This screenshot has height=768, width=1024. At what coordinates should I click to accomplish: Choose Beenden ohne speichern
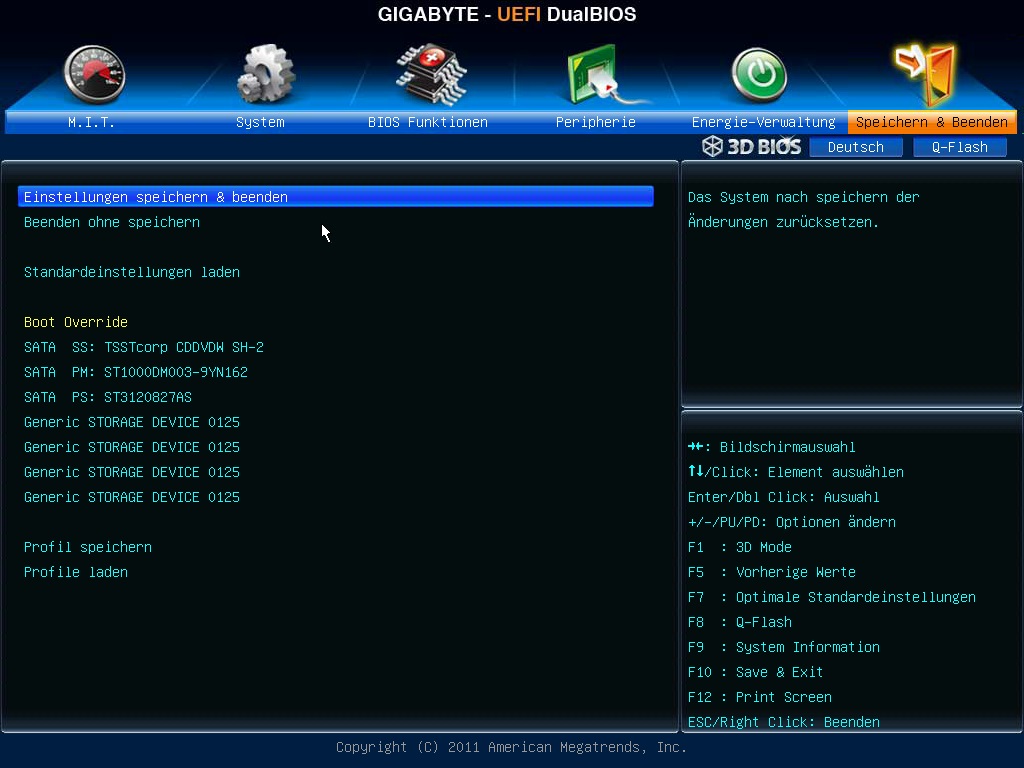[112, 222]
